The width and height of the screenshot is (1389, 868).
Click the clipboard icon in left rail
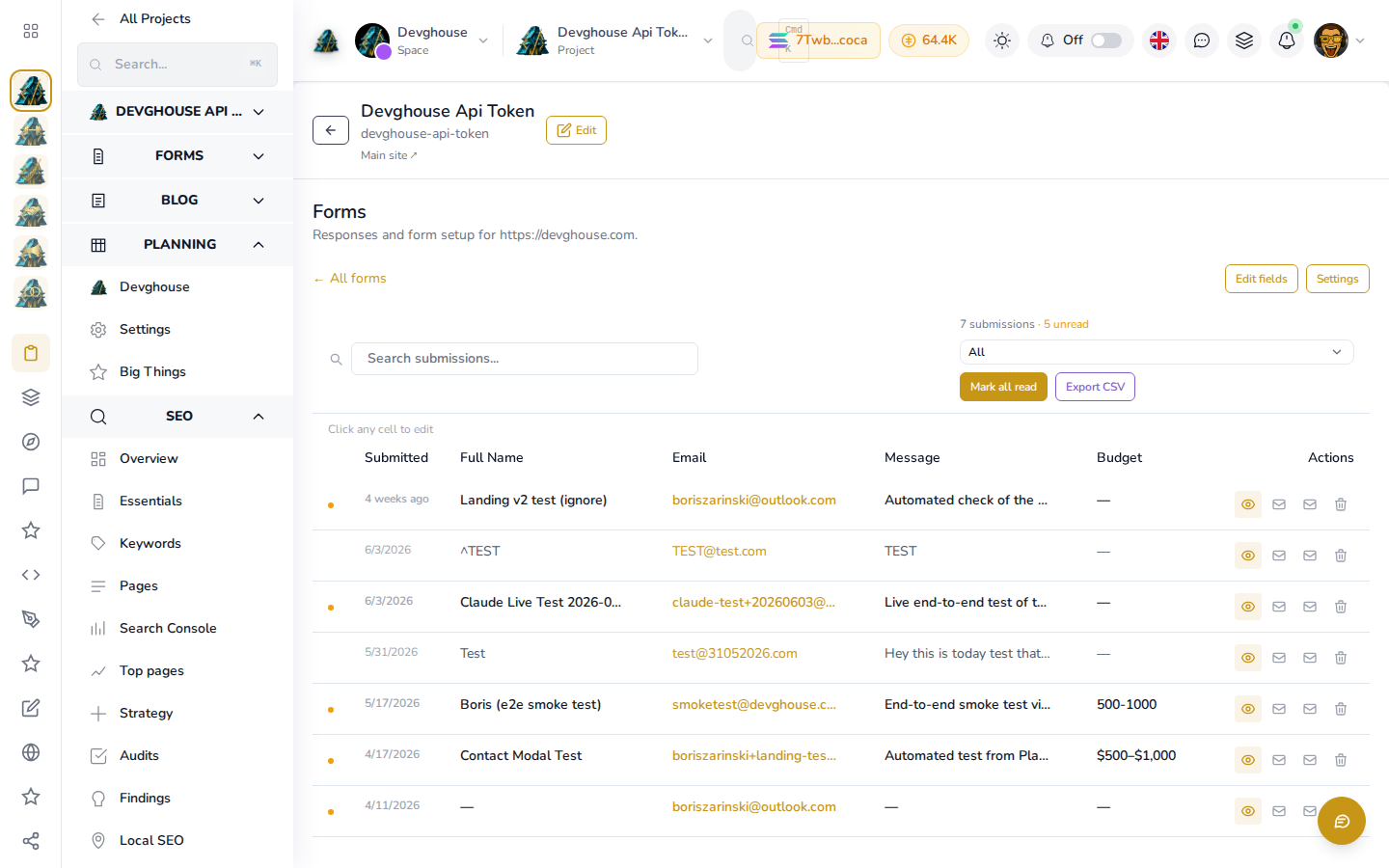pos(31,353)
